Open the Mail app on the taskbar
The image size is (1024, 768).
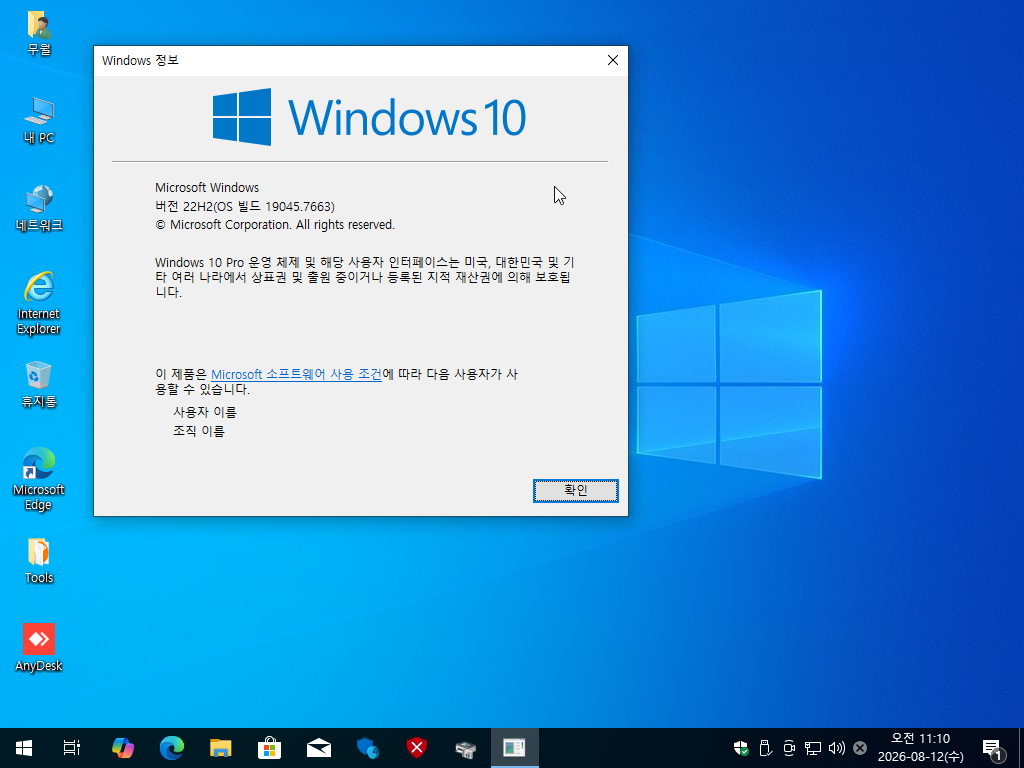pyautogui.click(x=319, y=748)
